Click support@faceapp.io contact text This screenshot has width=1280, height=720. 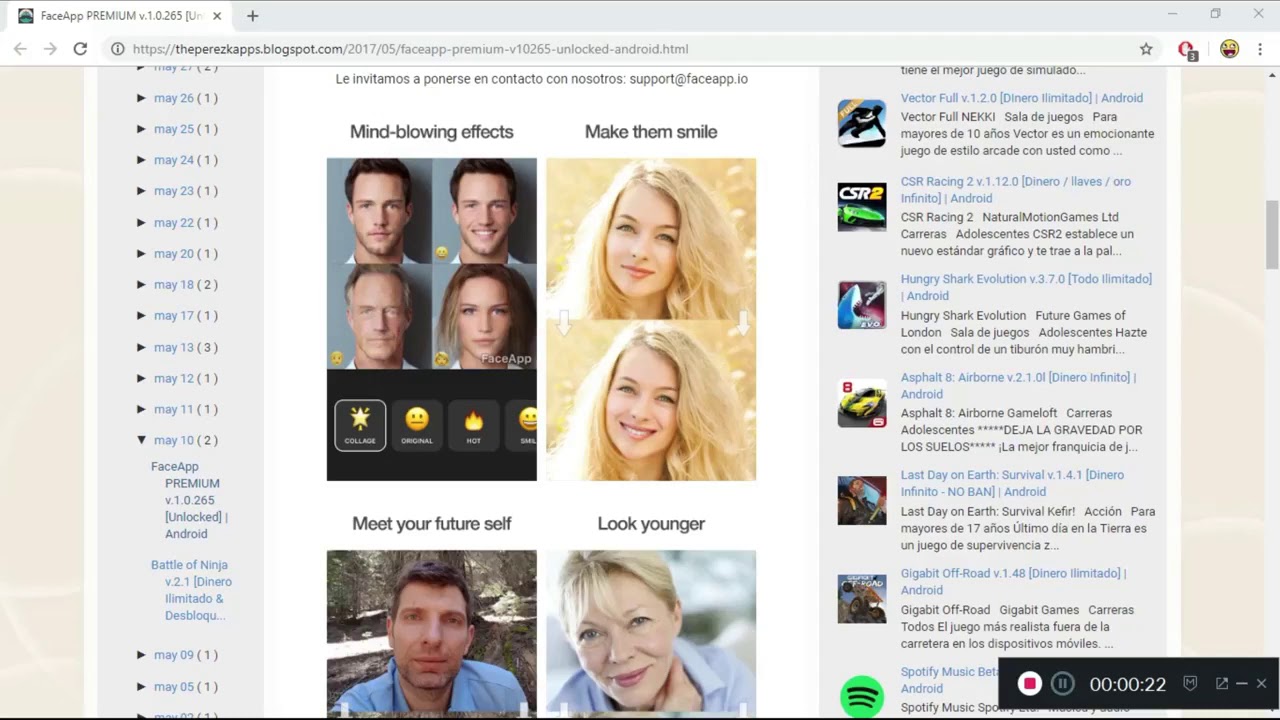[x=688, y=79]
